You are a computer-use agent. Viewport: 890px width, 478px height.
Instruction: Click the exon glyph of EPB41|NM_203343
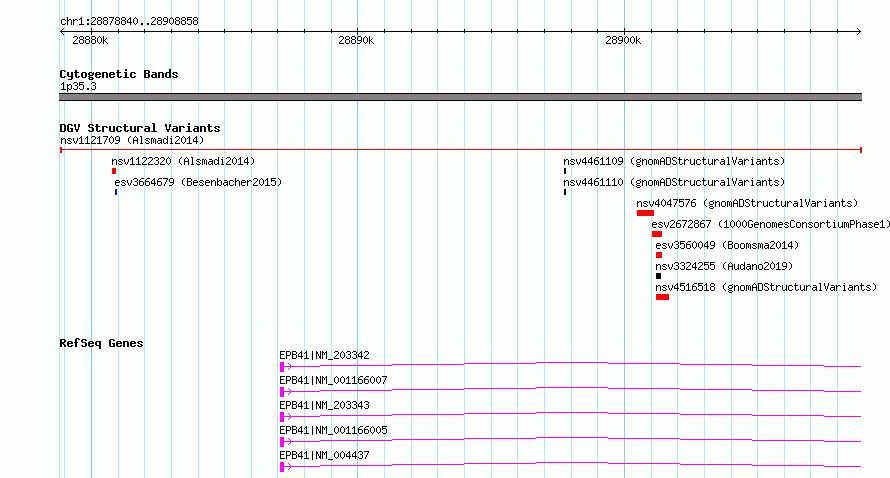tap(282, 417)
